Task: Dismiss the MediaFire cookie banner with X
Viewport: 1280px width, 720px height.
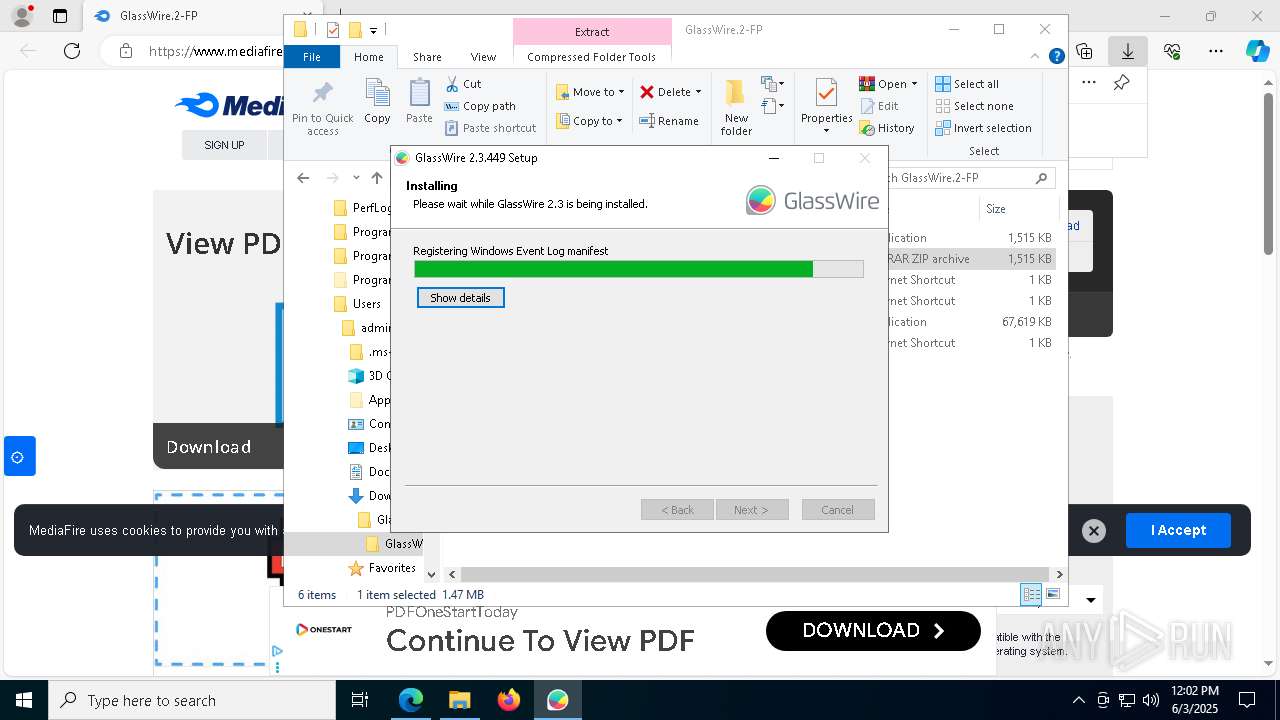Action: click(x=1094, y=531)
